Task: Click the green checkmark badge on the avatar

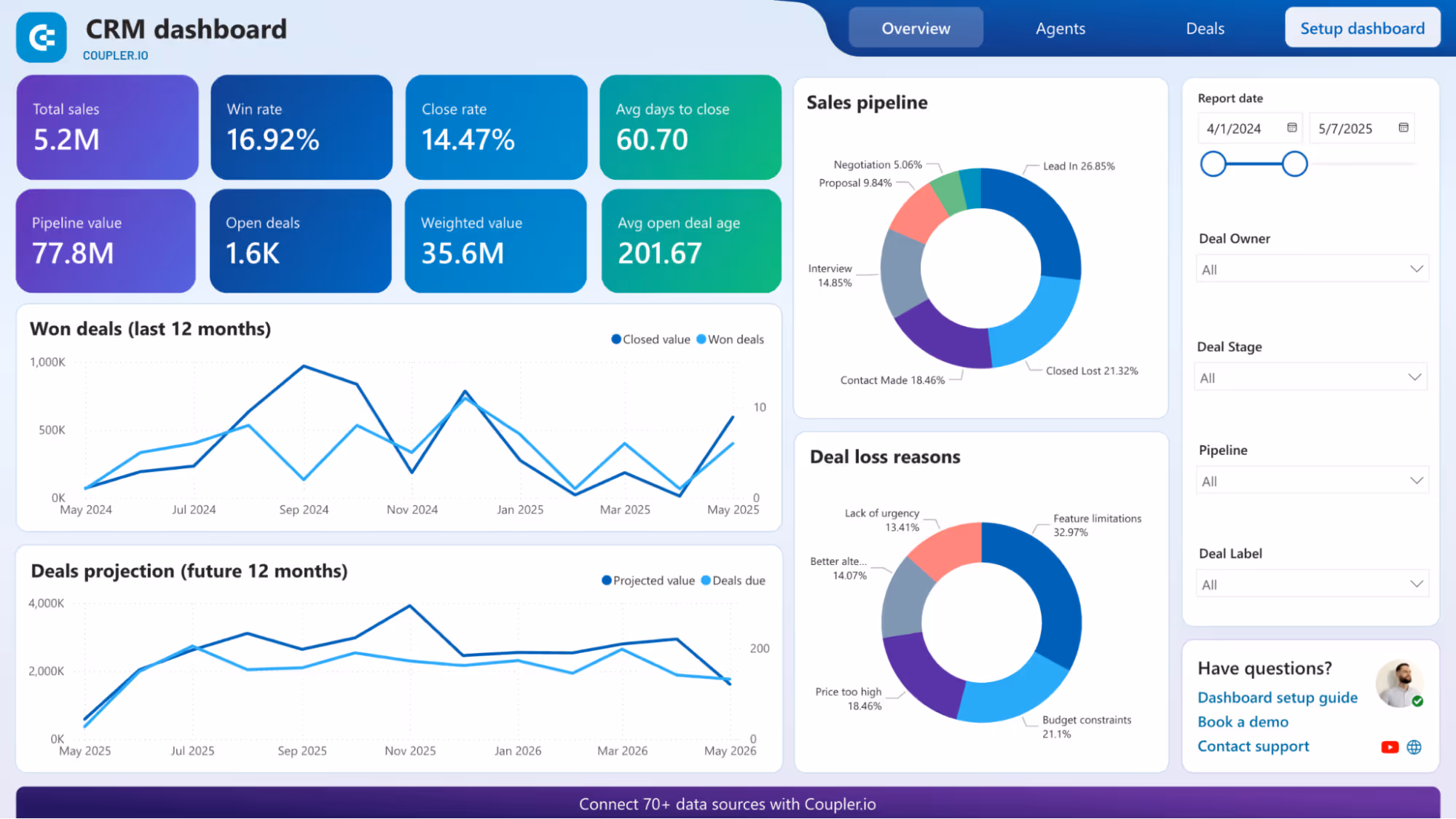Action: point(1418,701)
